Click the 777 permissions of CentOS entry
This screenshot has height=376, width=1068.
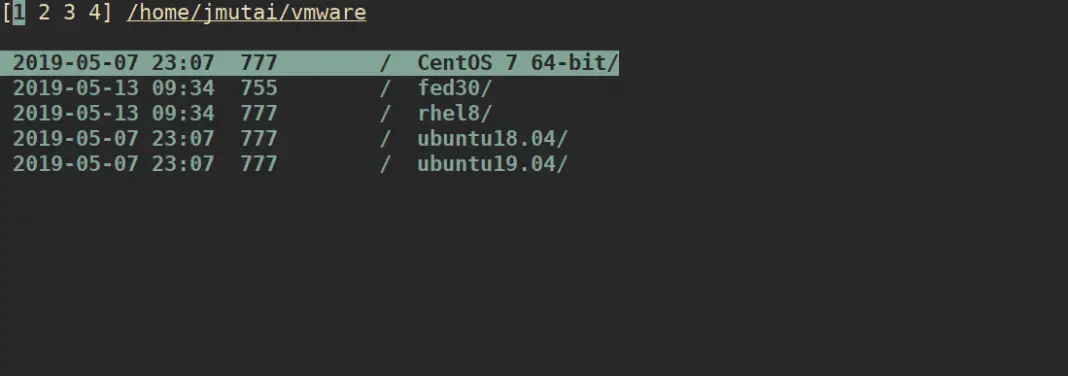click(259, 63)
